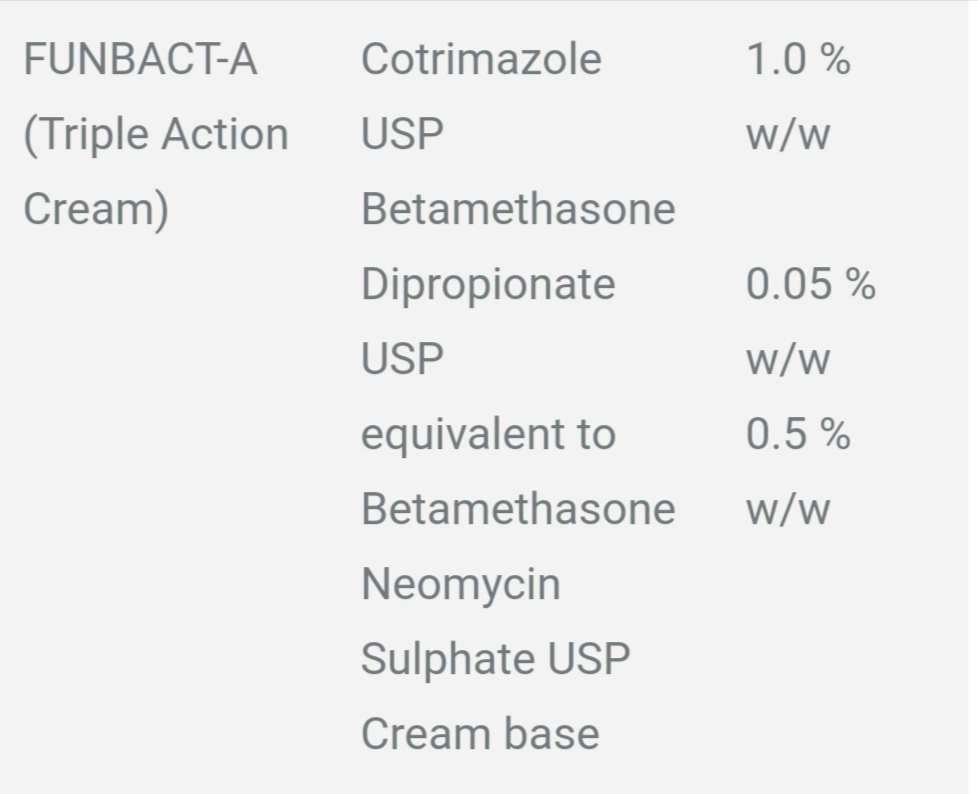Click USP directly below Dipropionate
Viewport: 978px width, 794px height.
(x=402, y=359)
